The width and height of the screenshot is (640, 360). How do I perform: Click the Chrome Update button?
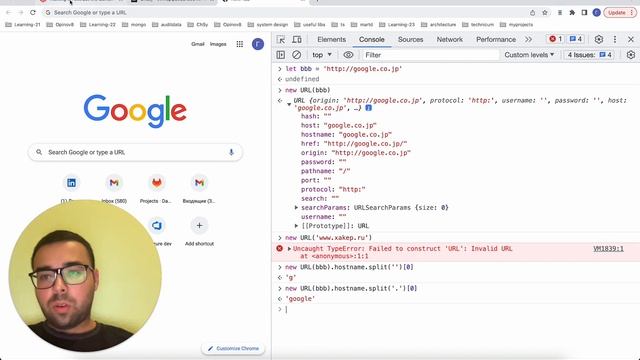pos(620,13)
